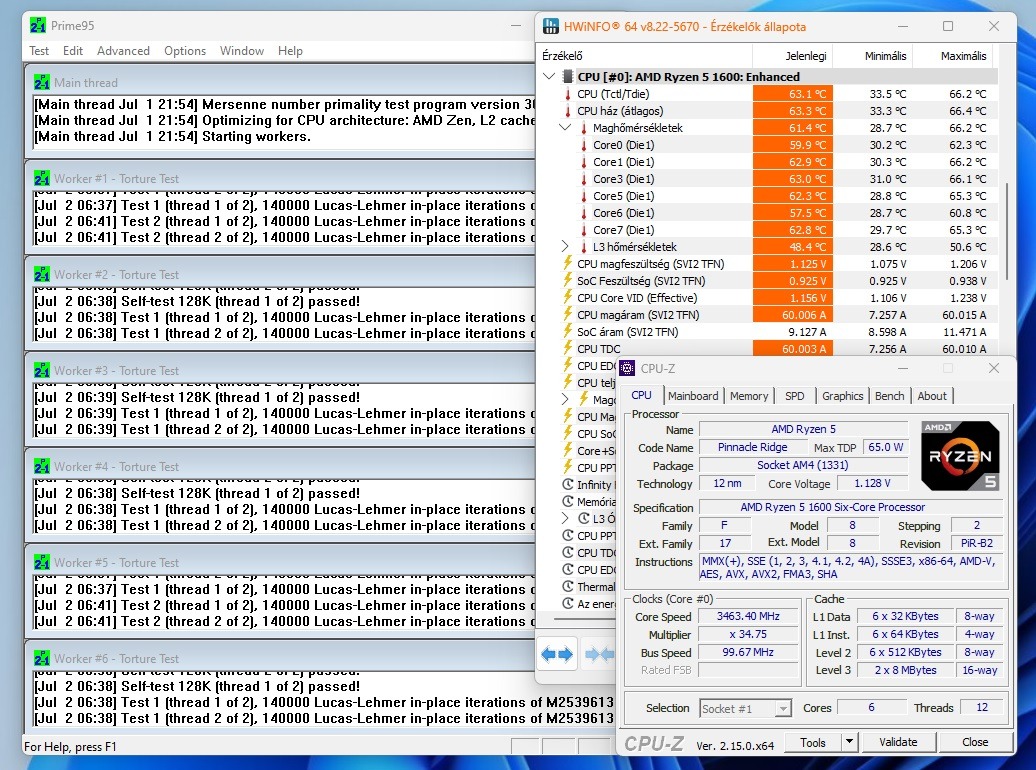Click the Tools button in CPU-Z

coord(813,742)
